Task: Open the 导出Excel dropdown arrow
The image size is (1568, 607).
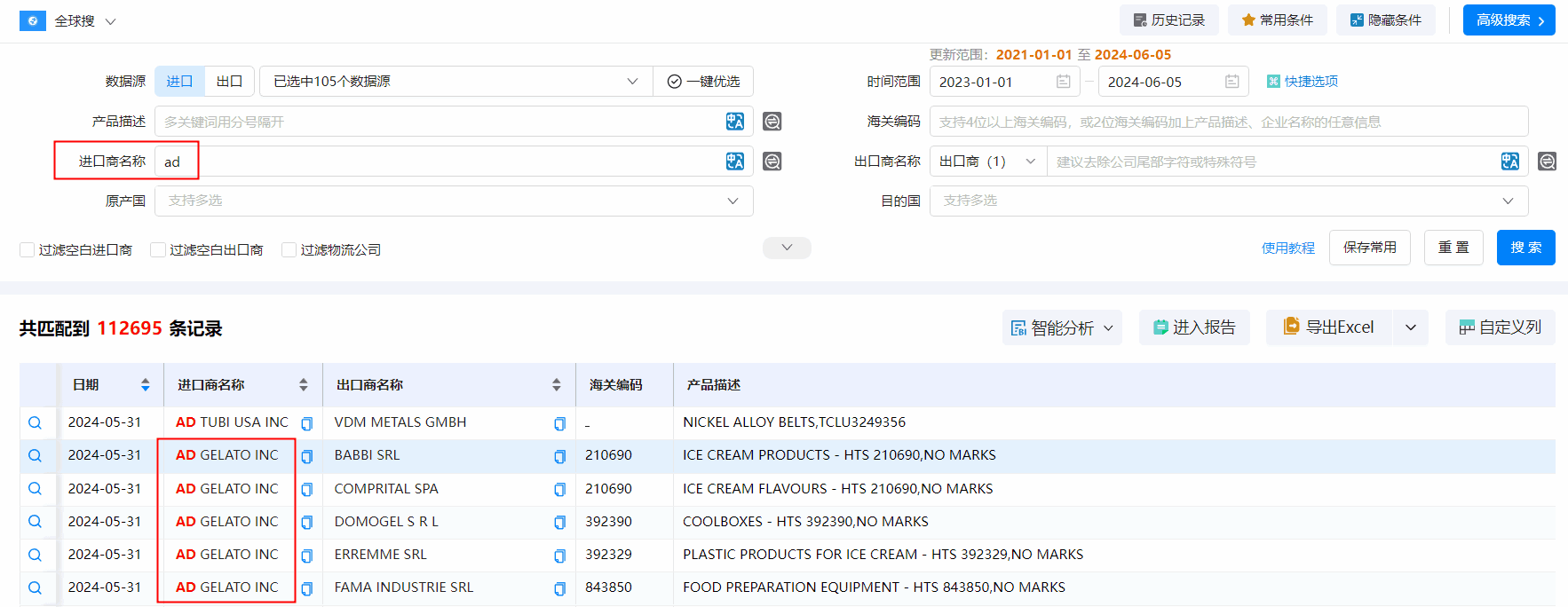Action: coord(1411,327)
